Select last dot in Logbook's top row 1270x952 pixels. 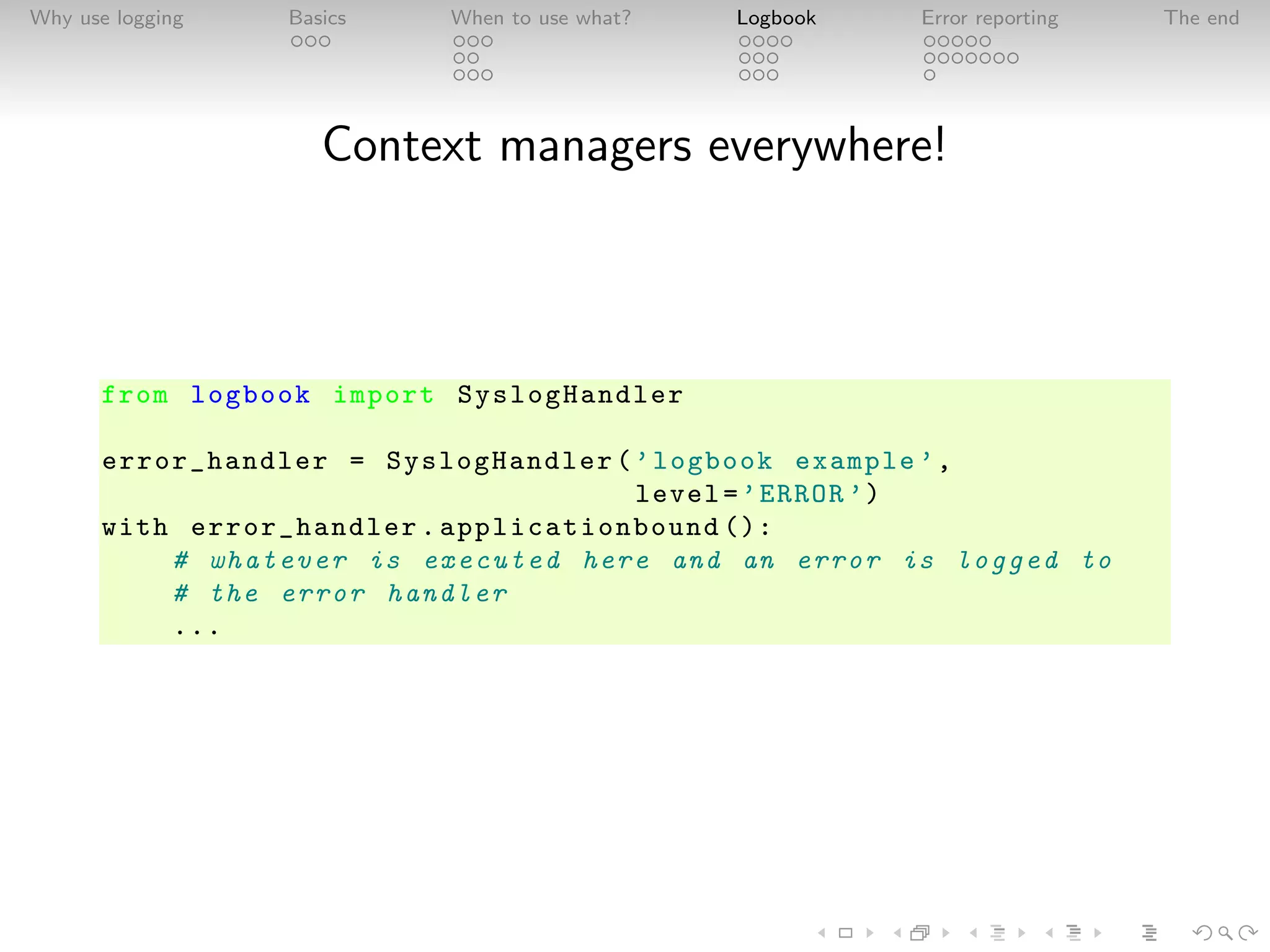(x=786, y=42)
